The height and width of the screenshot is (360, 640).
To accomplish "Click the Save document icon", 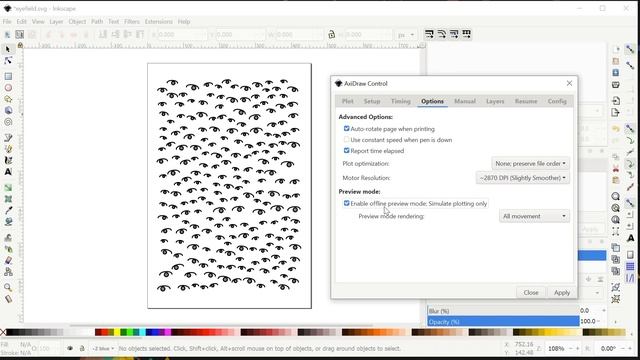I will [x=616, y=73].
